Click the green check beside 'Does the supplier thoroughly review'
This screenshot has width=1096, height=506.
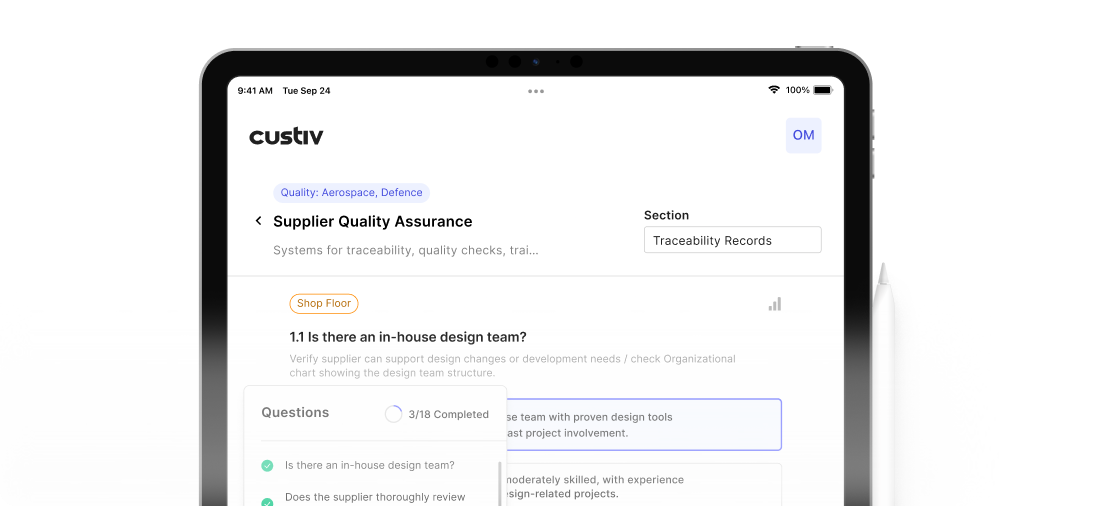pyautogui.click(x=267, y=502)
